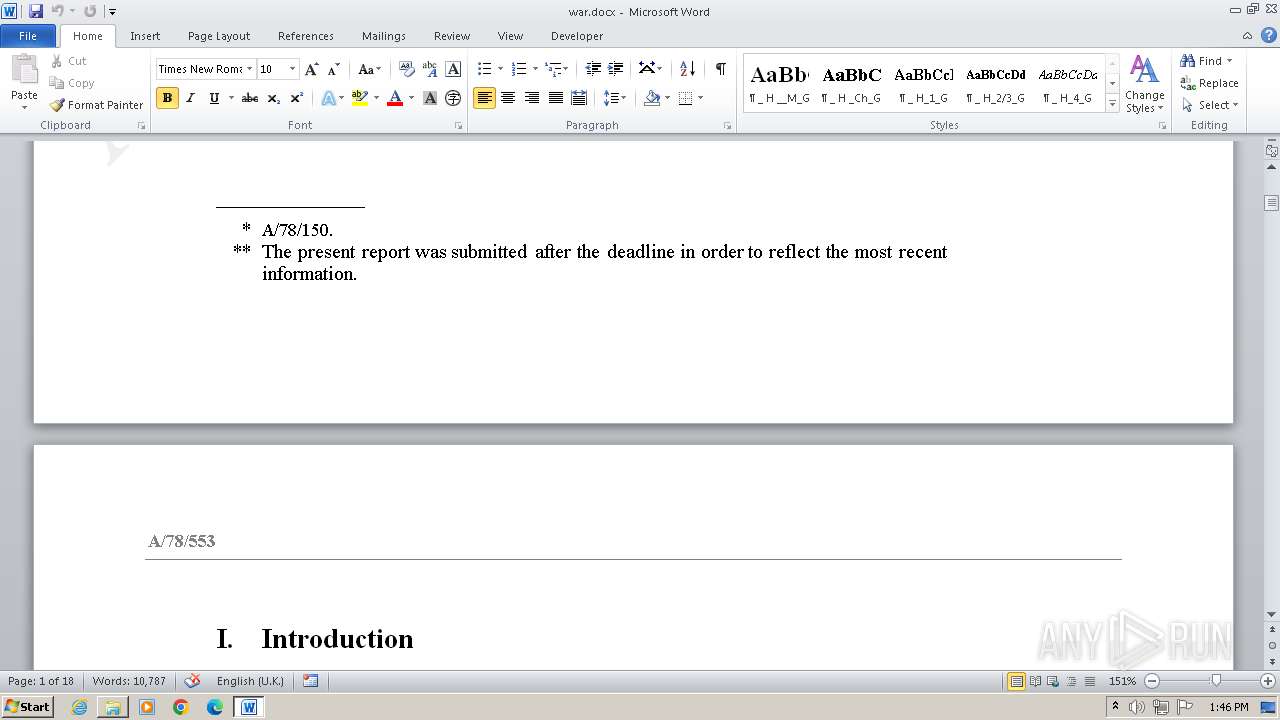Click the Distributed alignment icon
This screenshot has height=720, width=1280.
578,98
